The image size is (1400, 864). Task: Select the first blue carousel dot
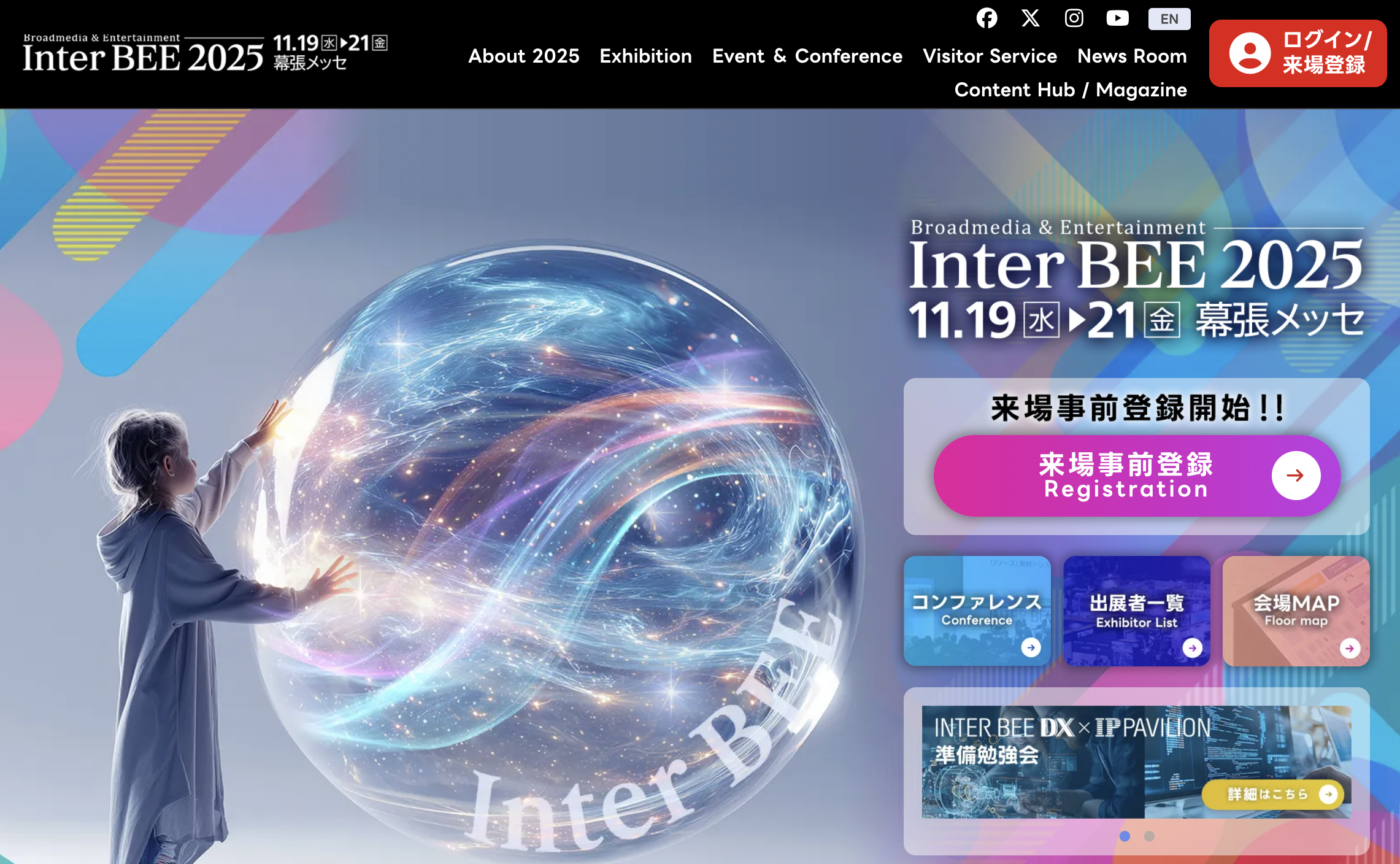pos(1125,836)
